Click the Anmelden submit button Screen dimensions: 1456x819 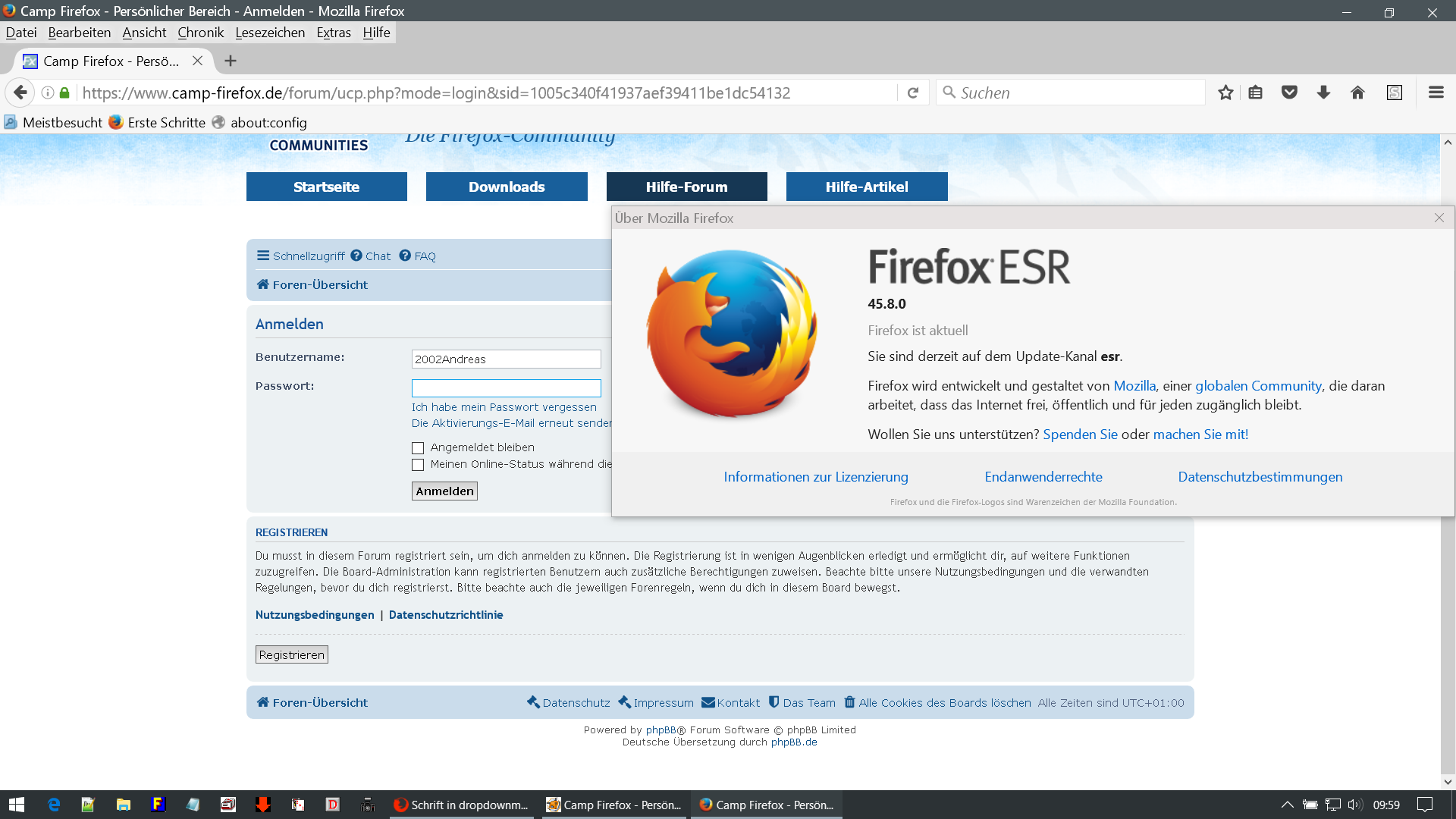point(444,491)
